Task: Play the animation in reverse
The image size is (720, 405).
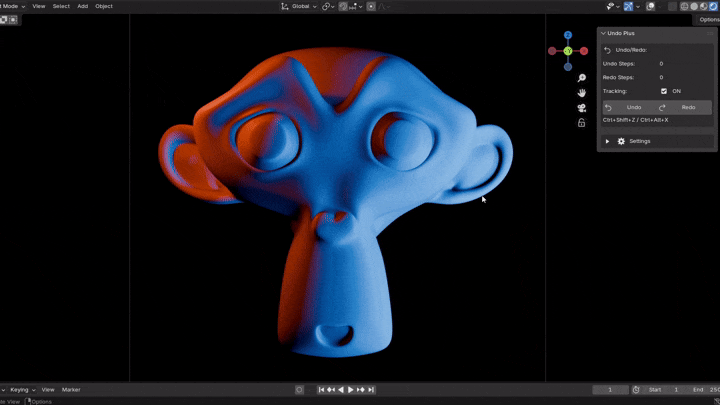Action: click(x=341, y=390)
